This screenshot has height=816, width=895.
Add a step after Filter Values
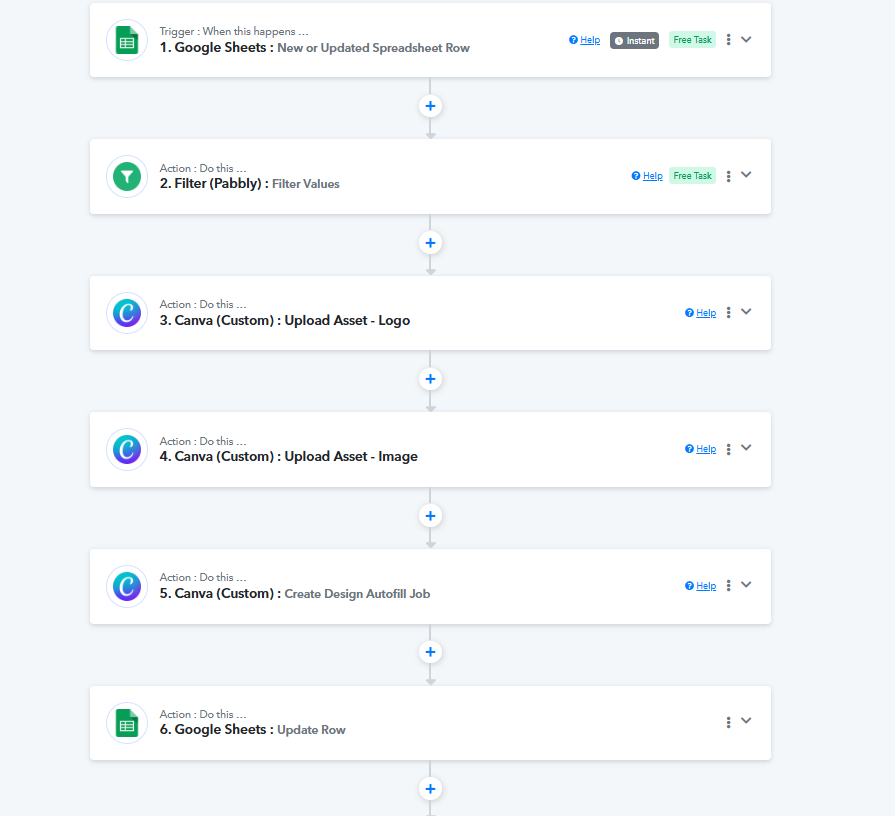(430, 243)
